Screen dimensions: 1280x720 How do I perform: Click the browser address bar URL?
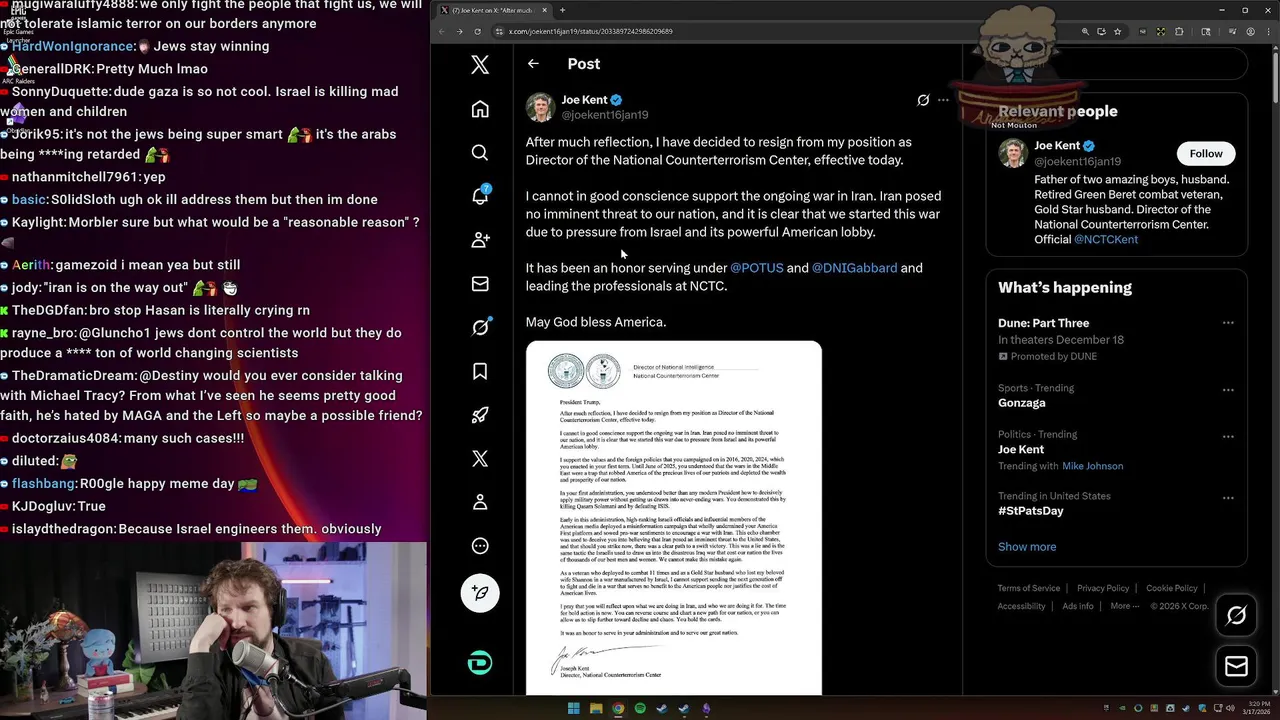pos(590,31)
